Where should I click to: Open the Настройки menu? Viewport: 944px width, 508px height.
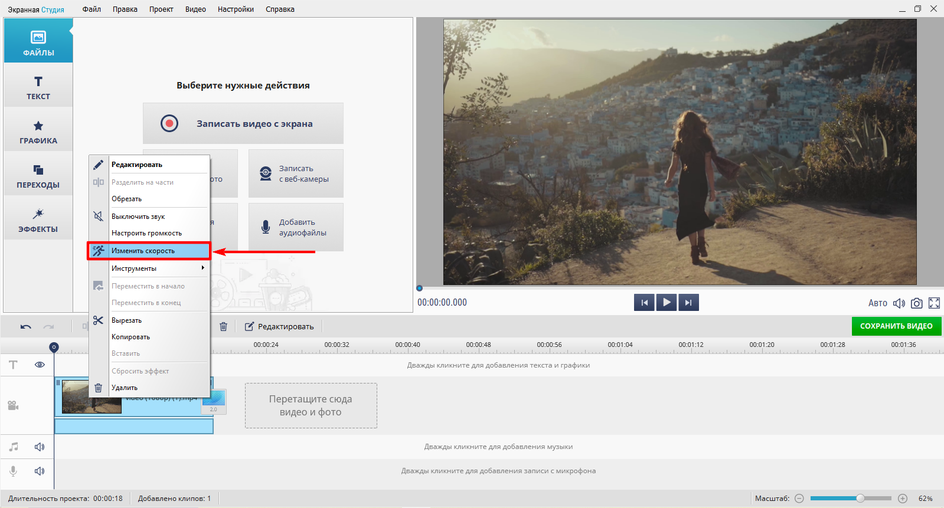235,9
